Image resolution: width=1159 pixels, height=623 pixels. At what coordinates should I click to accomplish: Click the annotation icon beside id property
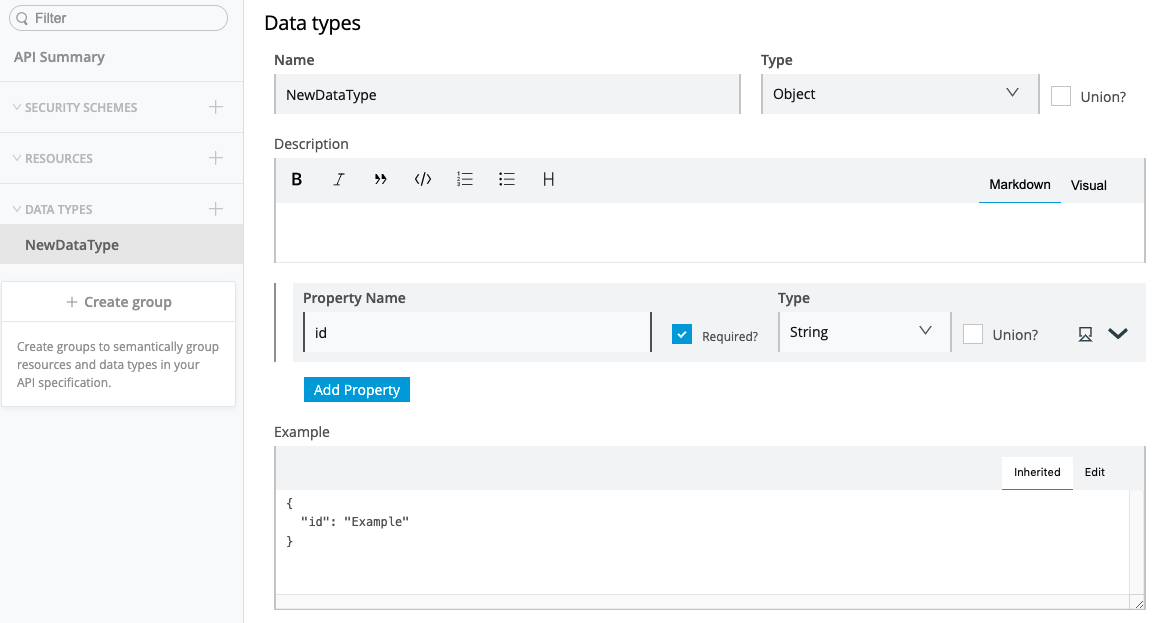point(1085,334)
